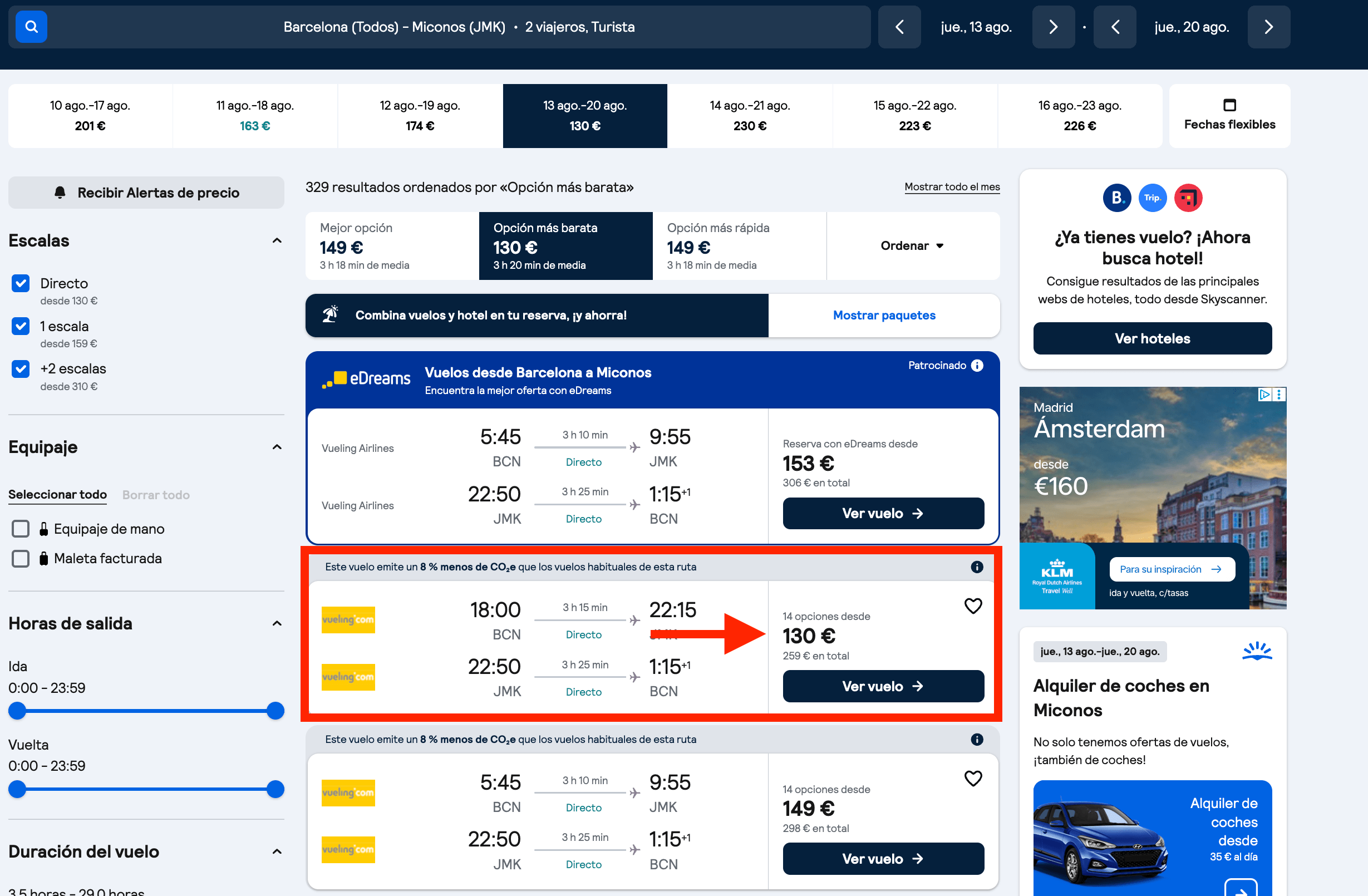Select the 15 ago.-22 ago. date tab

tap(915, 116)
